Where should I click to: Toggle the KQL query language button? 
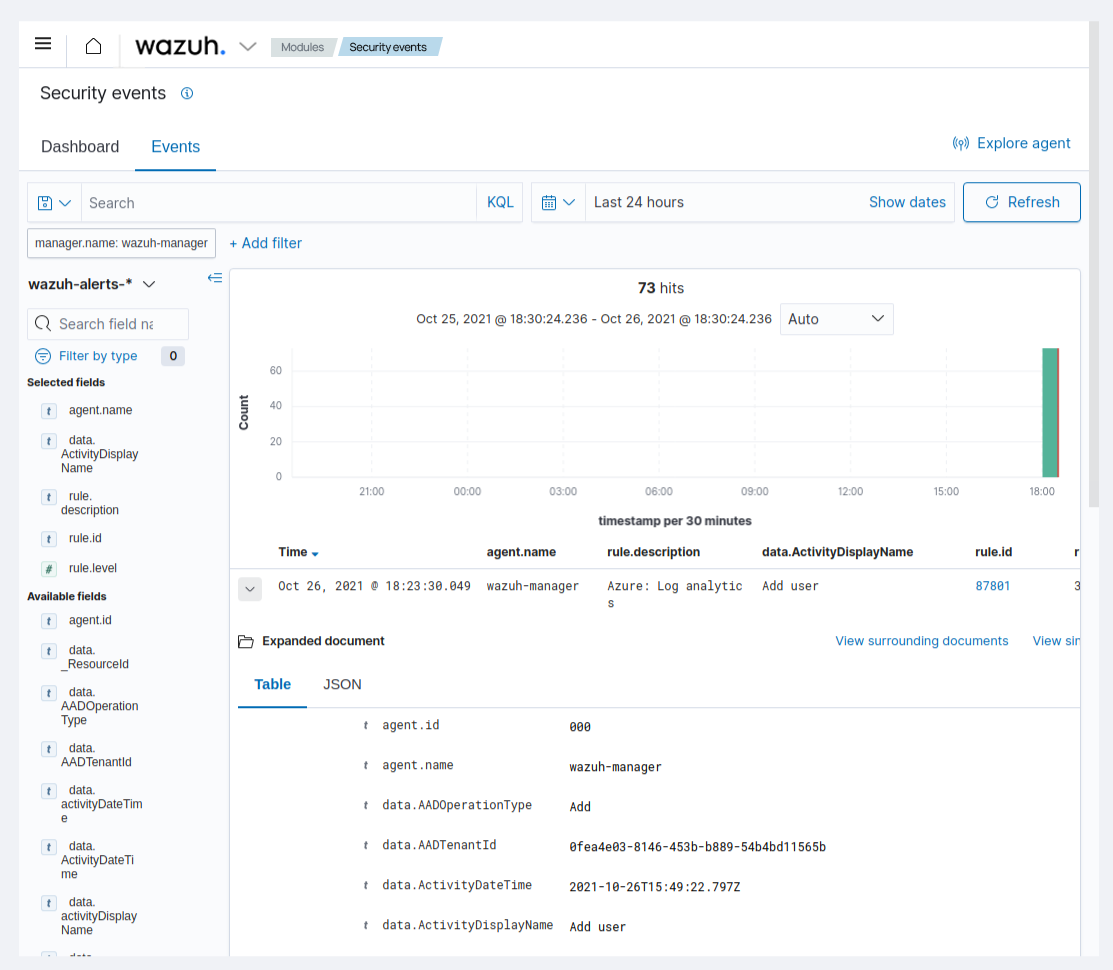point(500,202)
